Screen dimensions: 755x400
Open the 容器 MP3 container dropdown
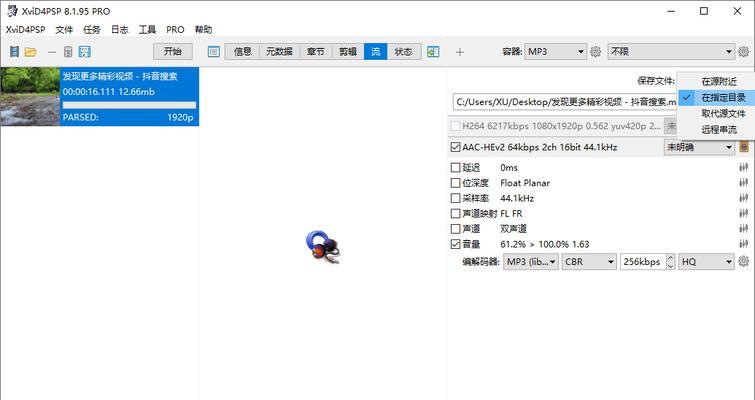pos(555,52)
